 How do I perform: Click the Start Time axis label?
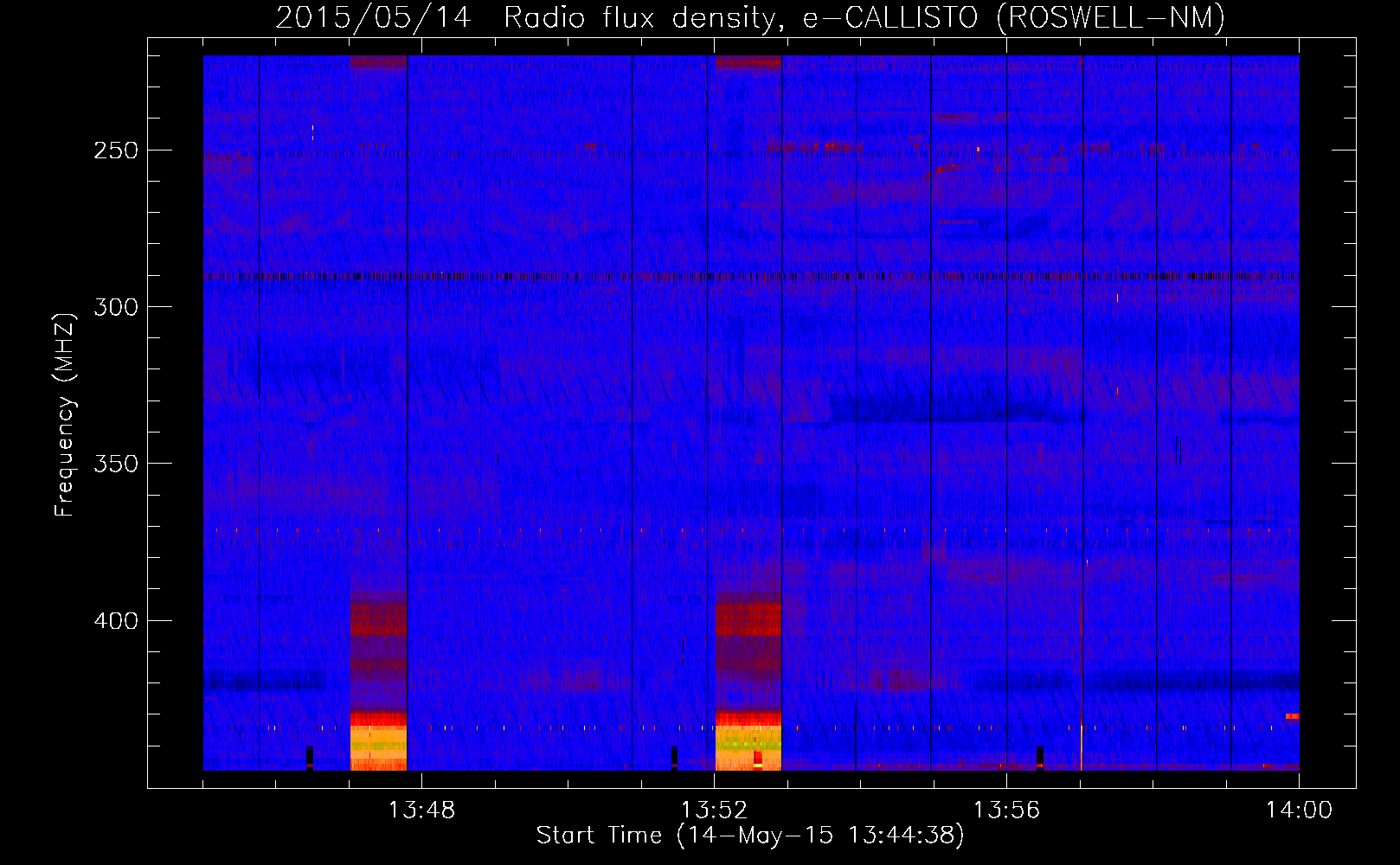(750, 836)
